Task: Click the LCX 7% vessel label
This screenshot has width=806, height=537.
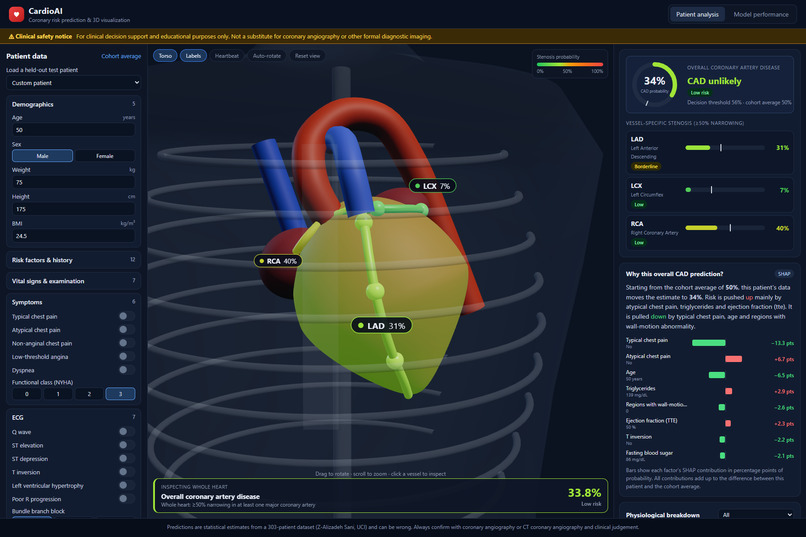Action: 432,186
